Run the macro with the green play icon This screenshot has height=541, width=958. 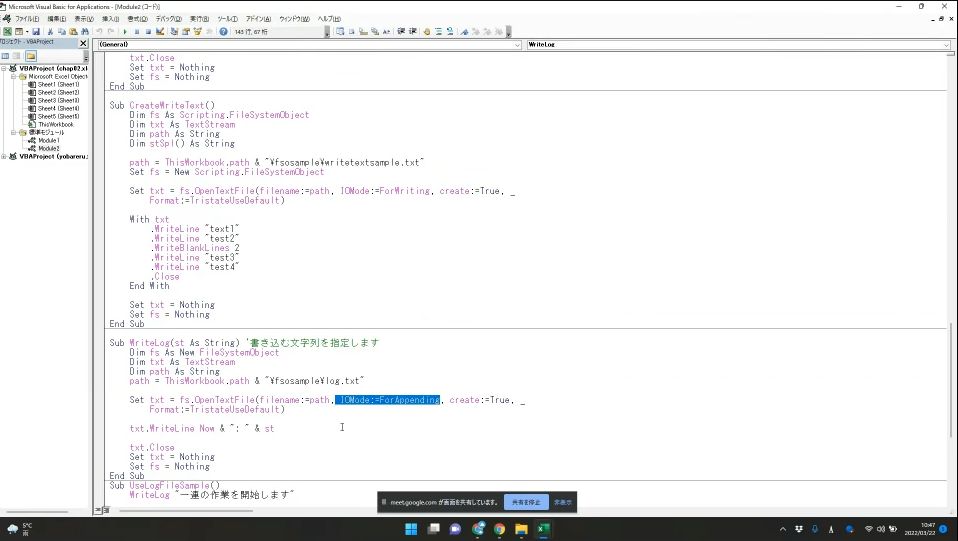124,31
